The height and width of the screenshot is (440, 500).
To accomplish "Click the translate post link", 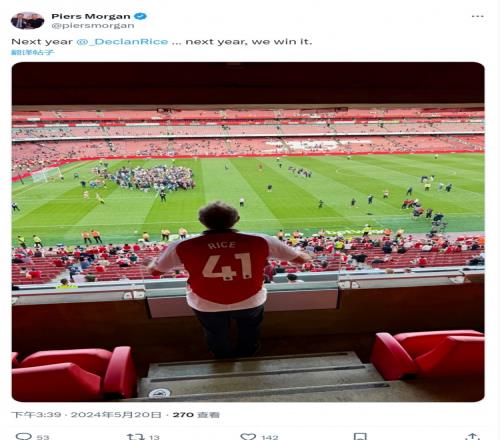I will [32, 52].
